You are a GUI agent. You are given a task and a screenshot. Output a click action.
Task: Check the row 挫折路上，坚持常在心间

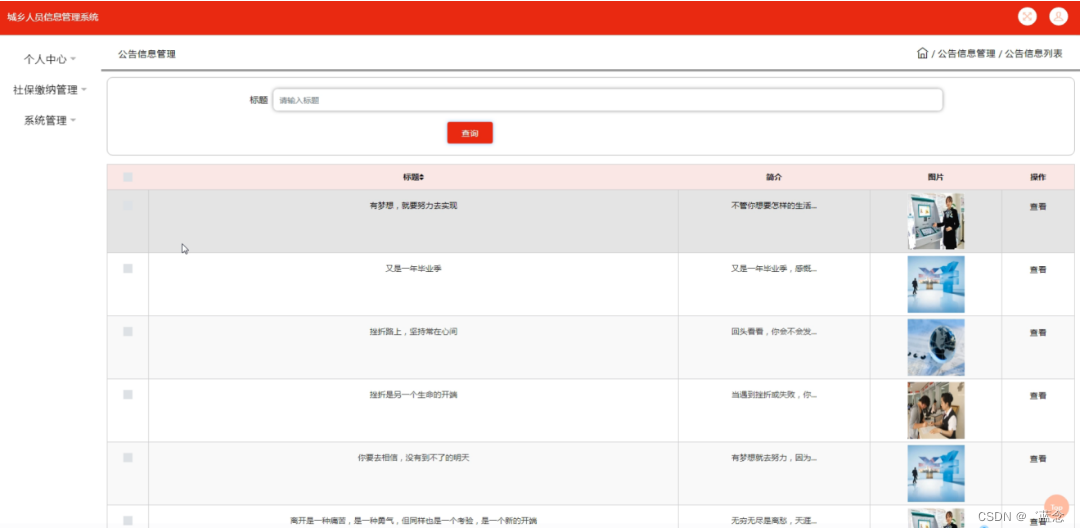point(127,331)
